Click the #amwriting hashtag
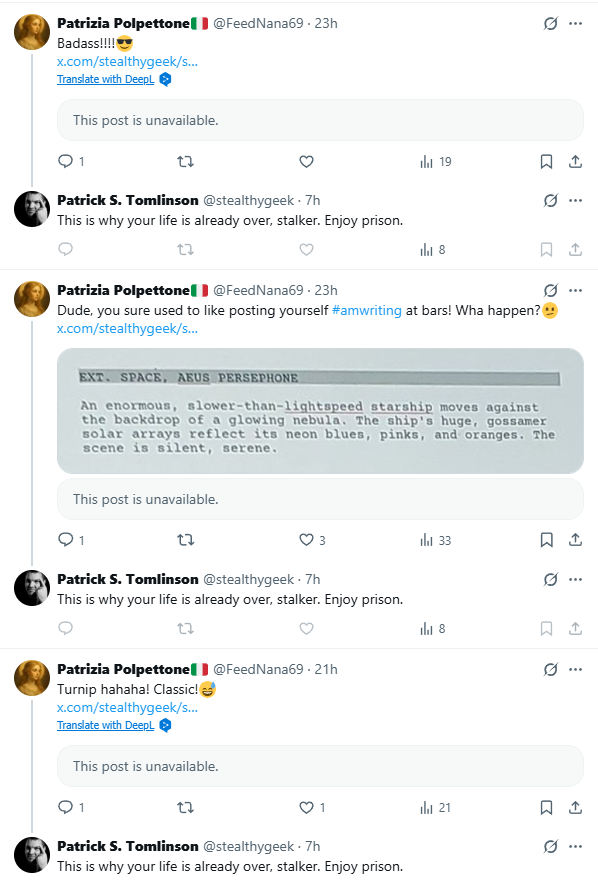 point(366,311)
